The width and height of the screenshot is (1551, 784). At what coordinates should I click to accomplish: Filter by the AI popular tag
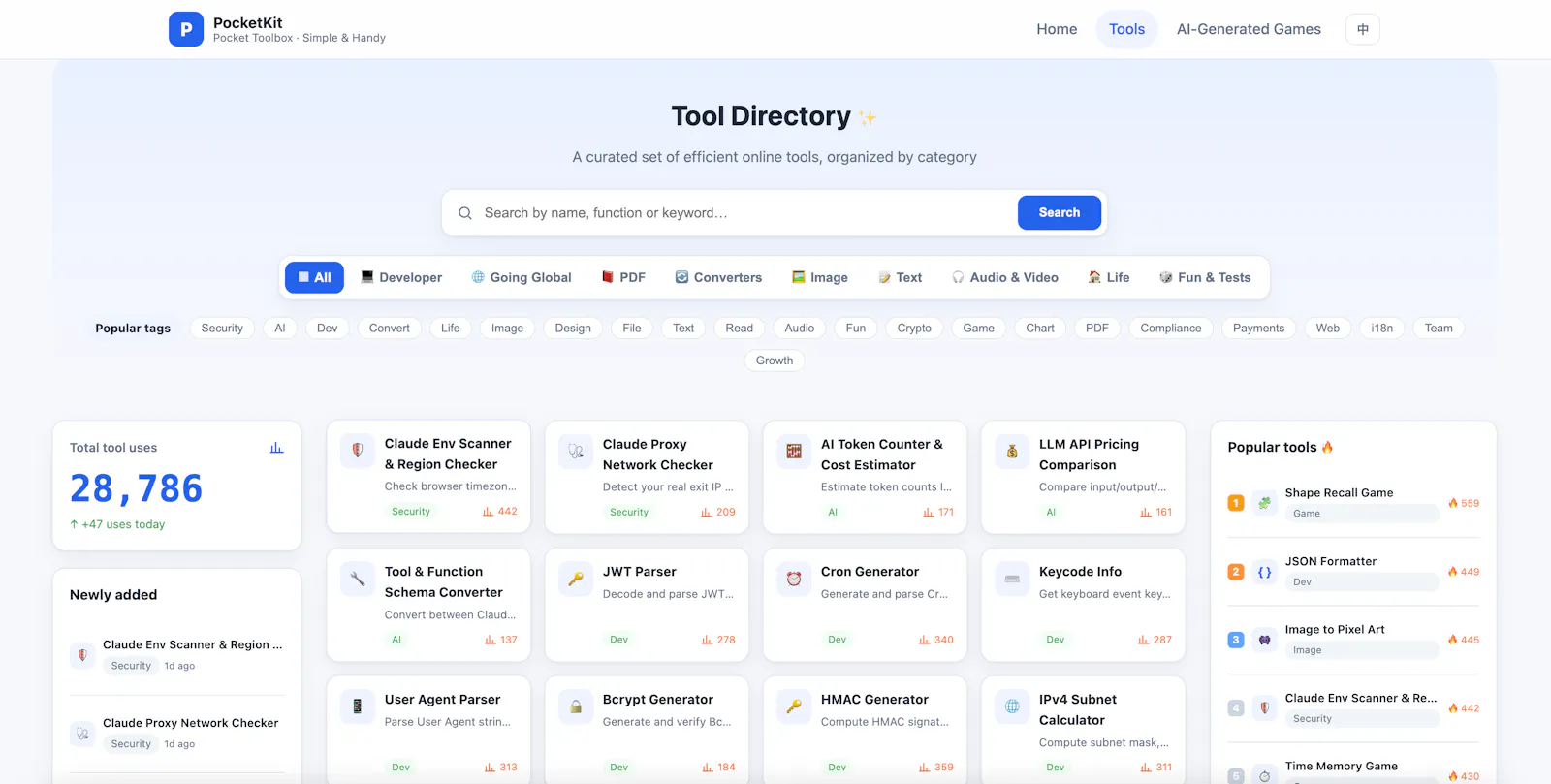coord(280,328)
